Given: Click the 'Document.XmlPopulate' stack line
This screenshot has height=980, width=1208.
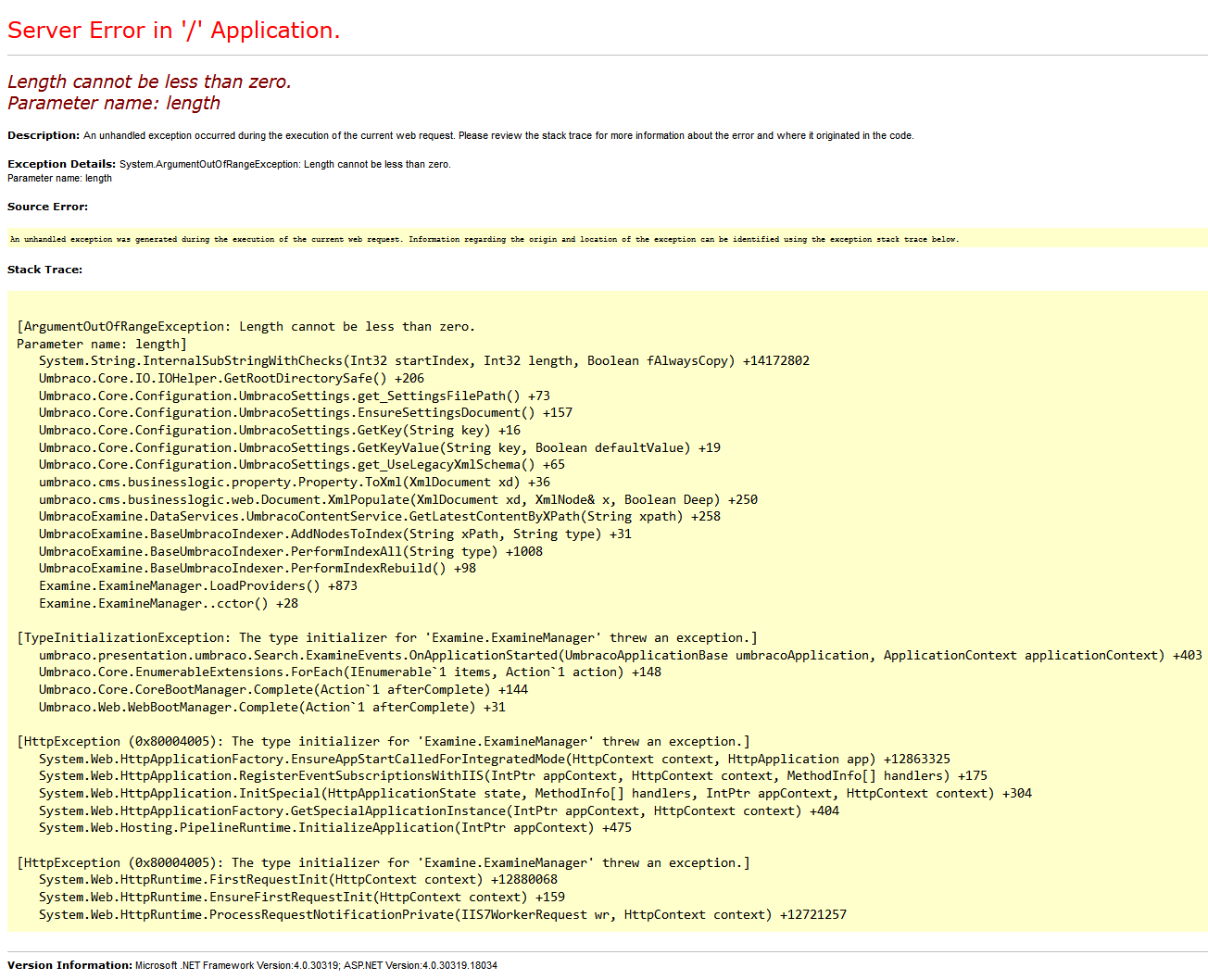Looking at the screenshot, I should pyautogui.click(x=398, y=499).
